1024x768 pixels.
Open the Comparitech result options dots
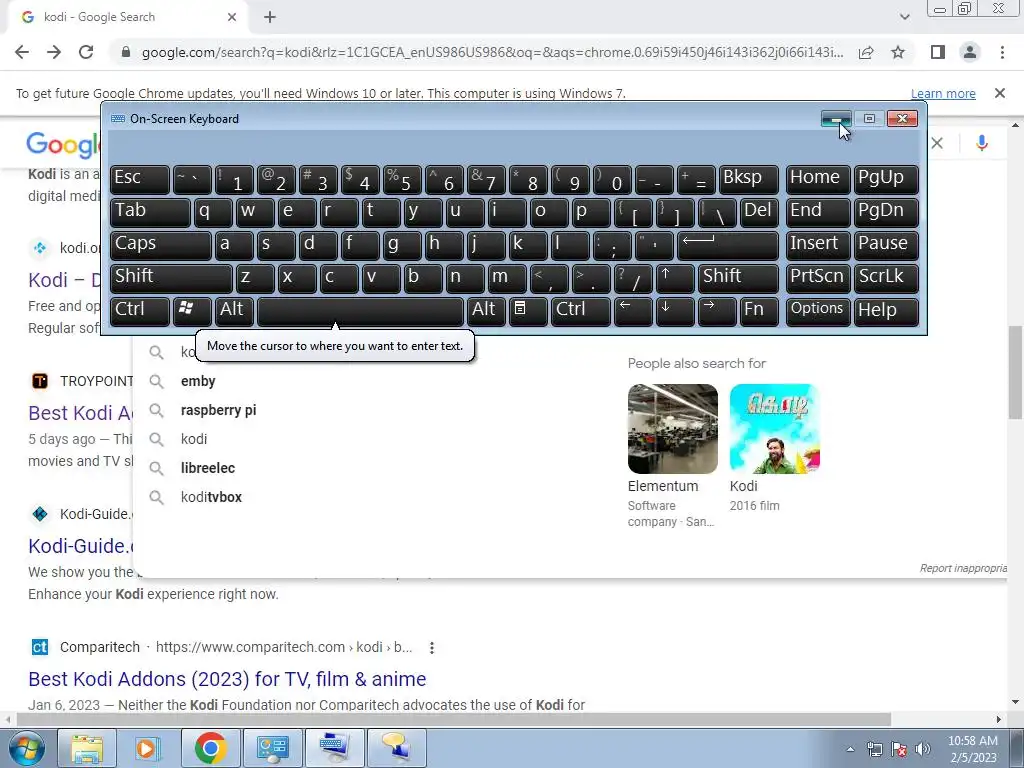click(432, 648)
